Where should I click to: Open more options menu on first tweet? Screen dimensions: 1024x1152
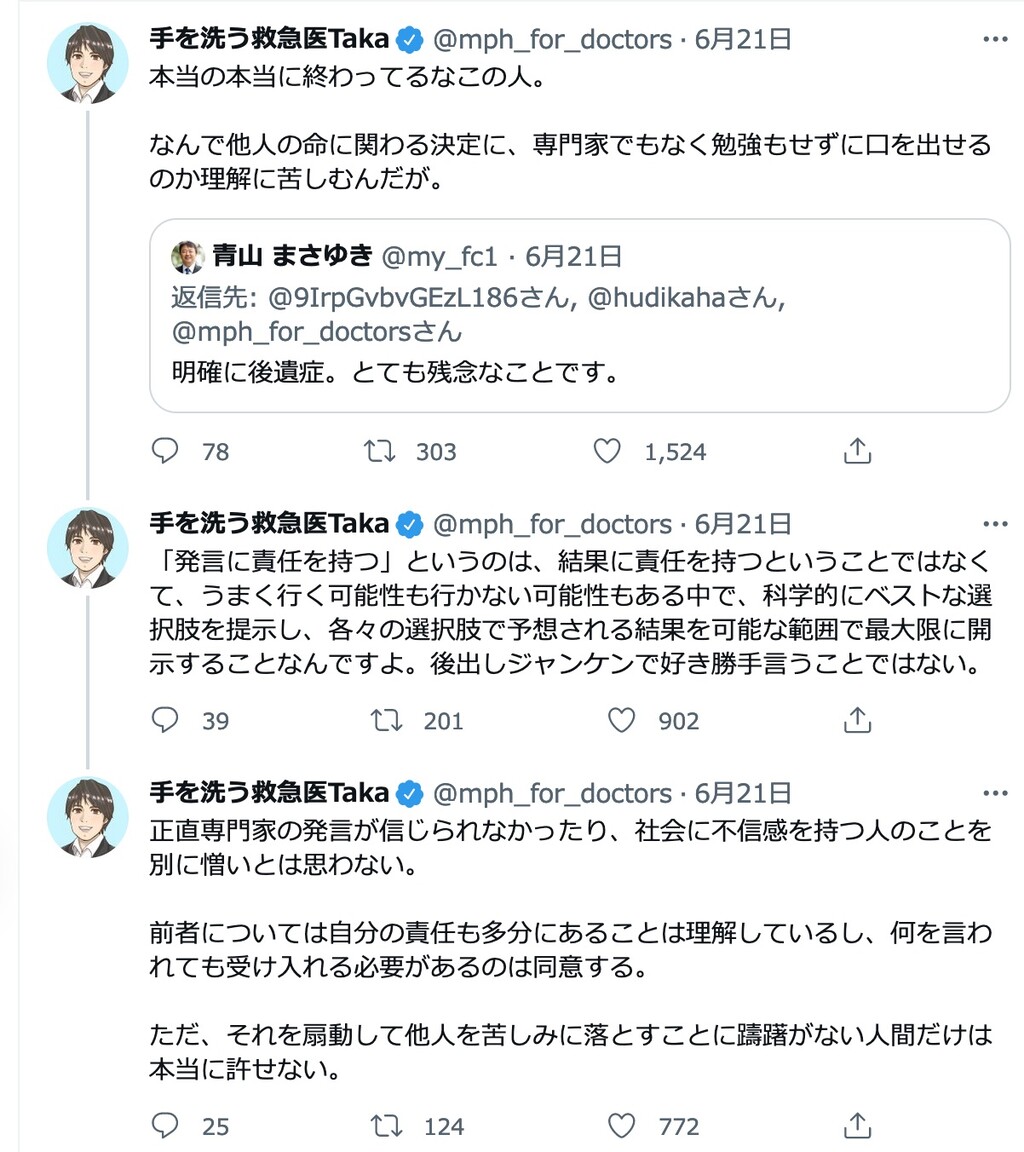tap(995, 40)
